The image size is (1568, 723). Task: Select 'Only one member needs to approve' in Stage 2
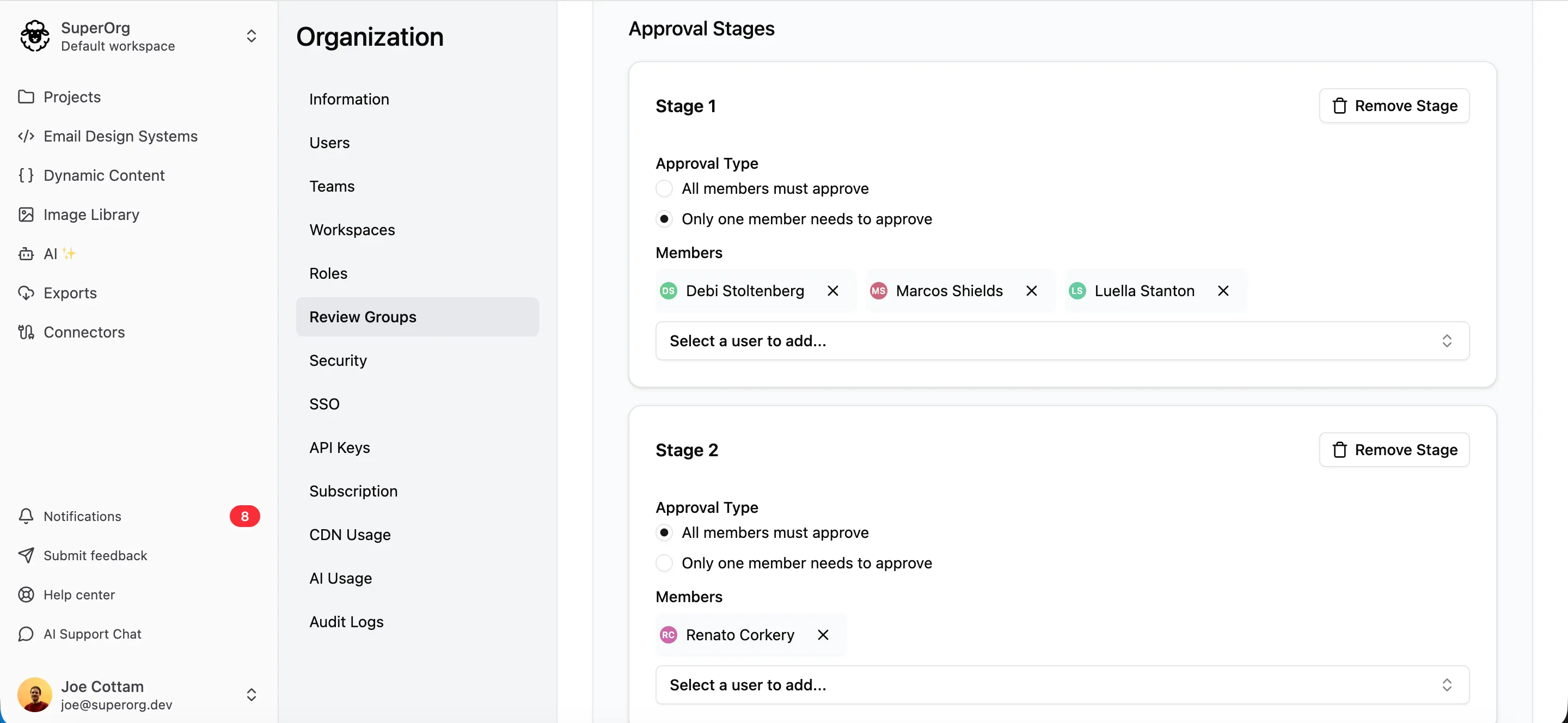click(664, 563)
